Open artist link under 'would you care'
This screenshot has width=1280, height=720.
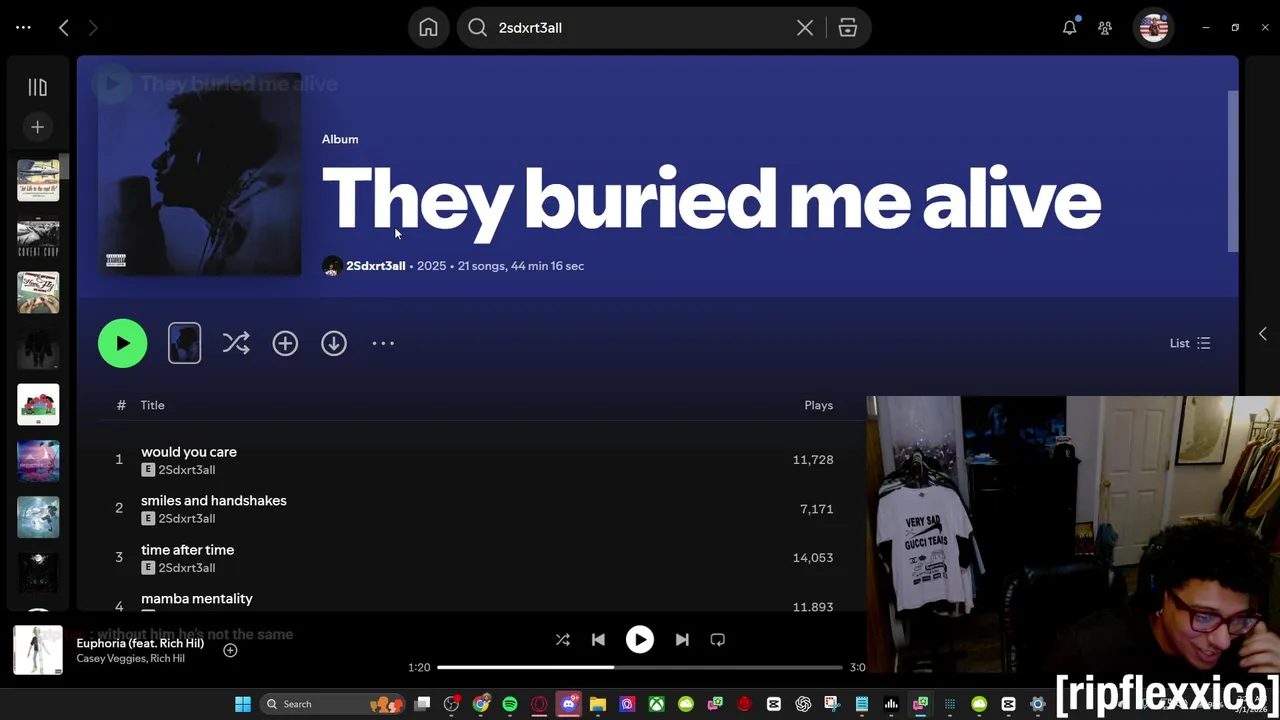tap(186, 470)
